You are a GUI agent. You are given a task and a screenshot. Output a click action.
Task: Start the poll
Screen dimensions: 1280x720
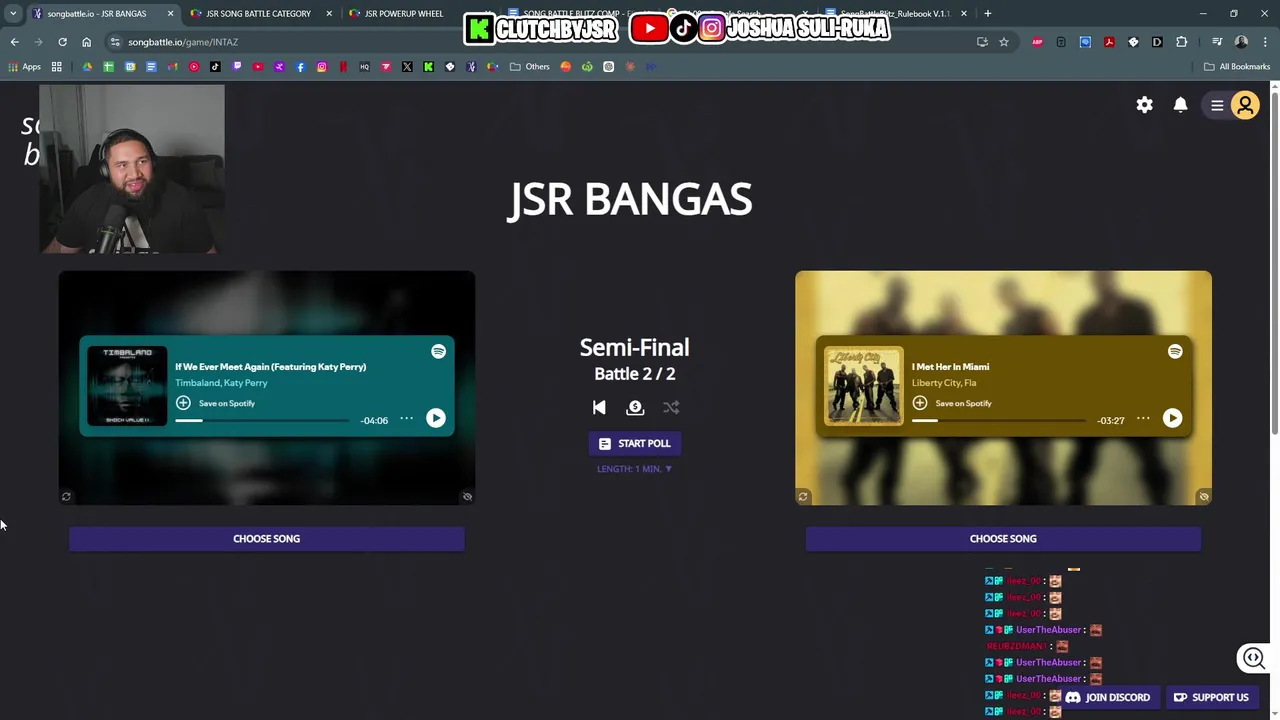click(635, 443)
